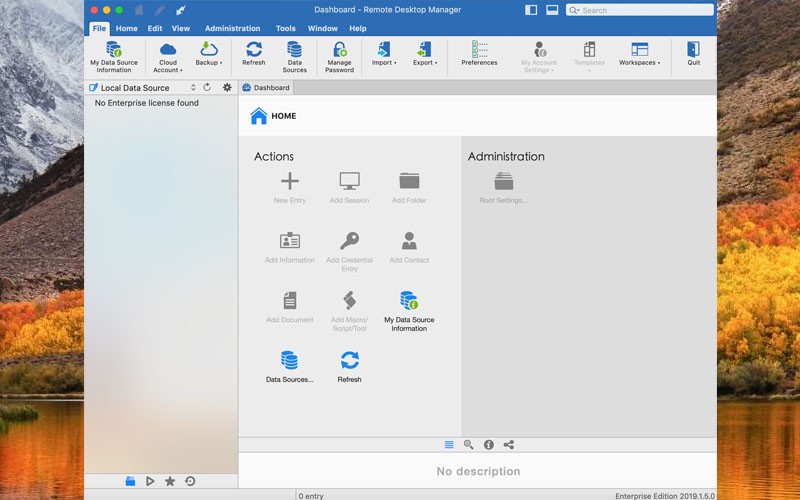The width and height of the screenshot is (800, 500).
Task: Expand the Import dropdown
Action: click(384, 54)
